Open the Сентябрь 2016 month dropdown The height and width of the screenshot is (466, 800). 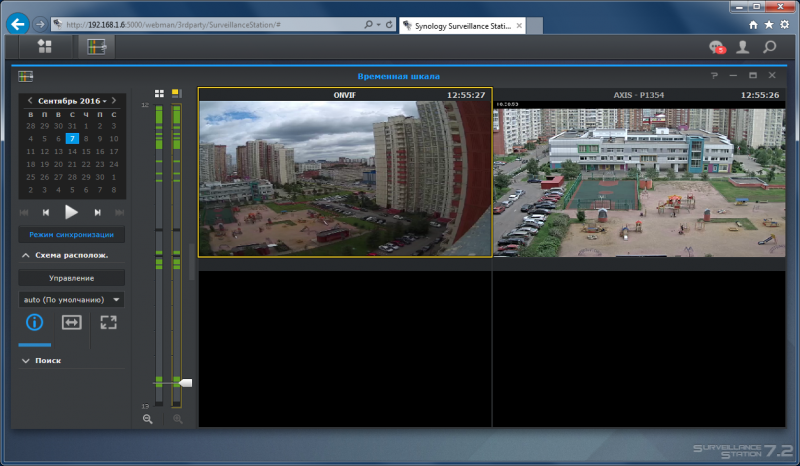point(72,101)
